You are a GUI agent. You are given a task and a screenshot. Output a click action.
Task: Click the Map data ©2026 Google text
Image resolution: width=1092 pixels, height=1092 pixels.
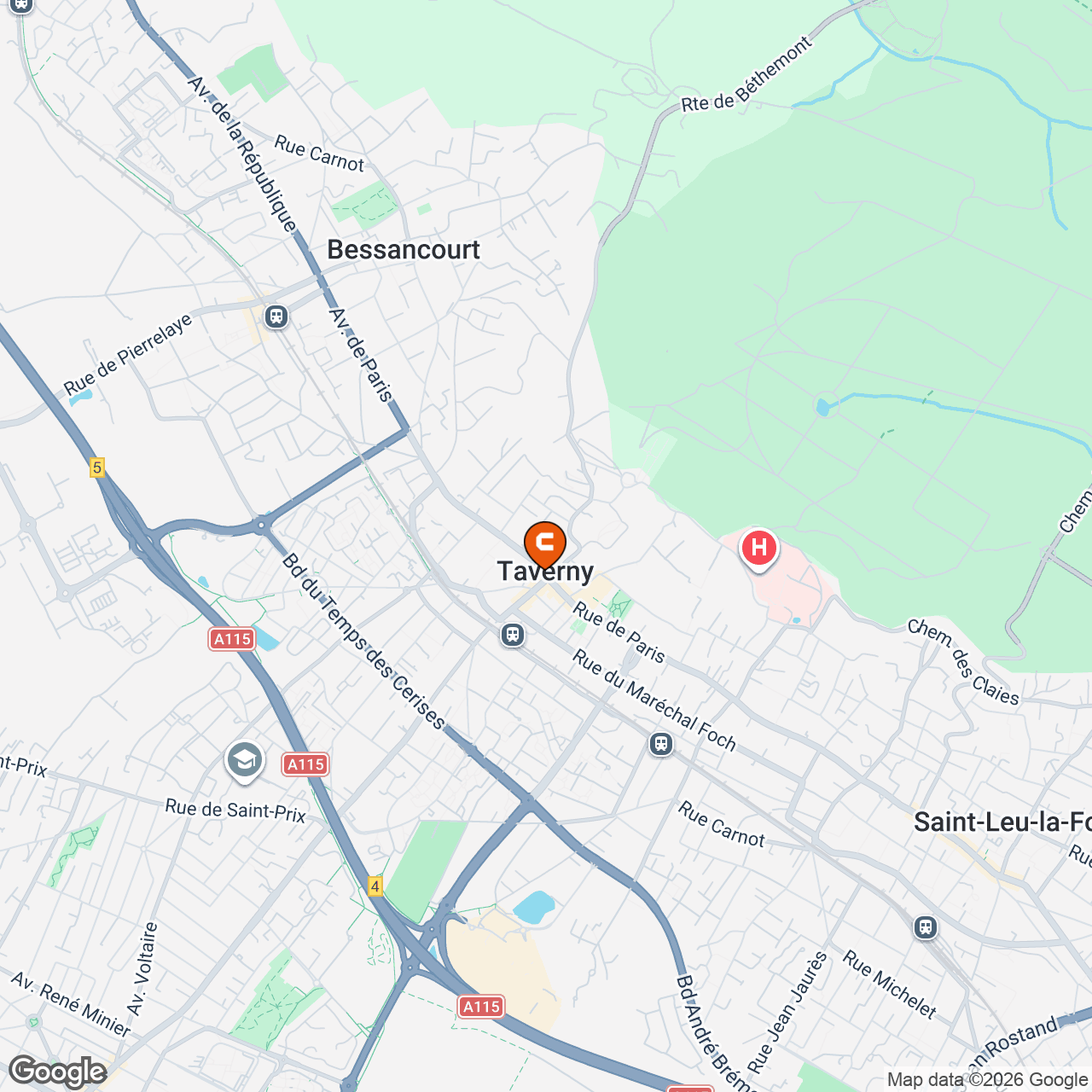(x=987, y=1079)
